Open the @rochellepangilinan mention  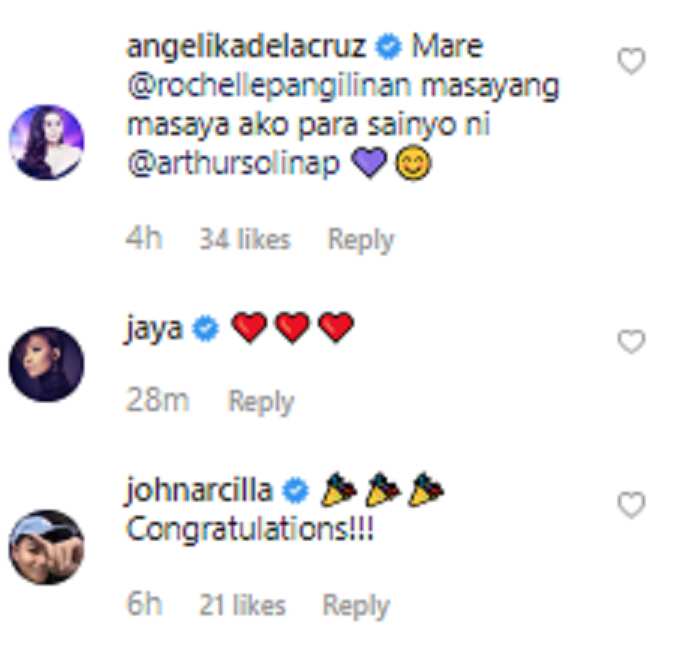pyautogui.click(x=269, y=86)
